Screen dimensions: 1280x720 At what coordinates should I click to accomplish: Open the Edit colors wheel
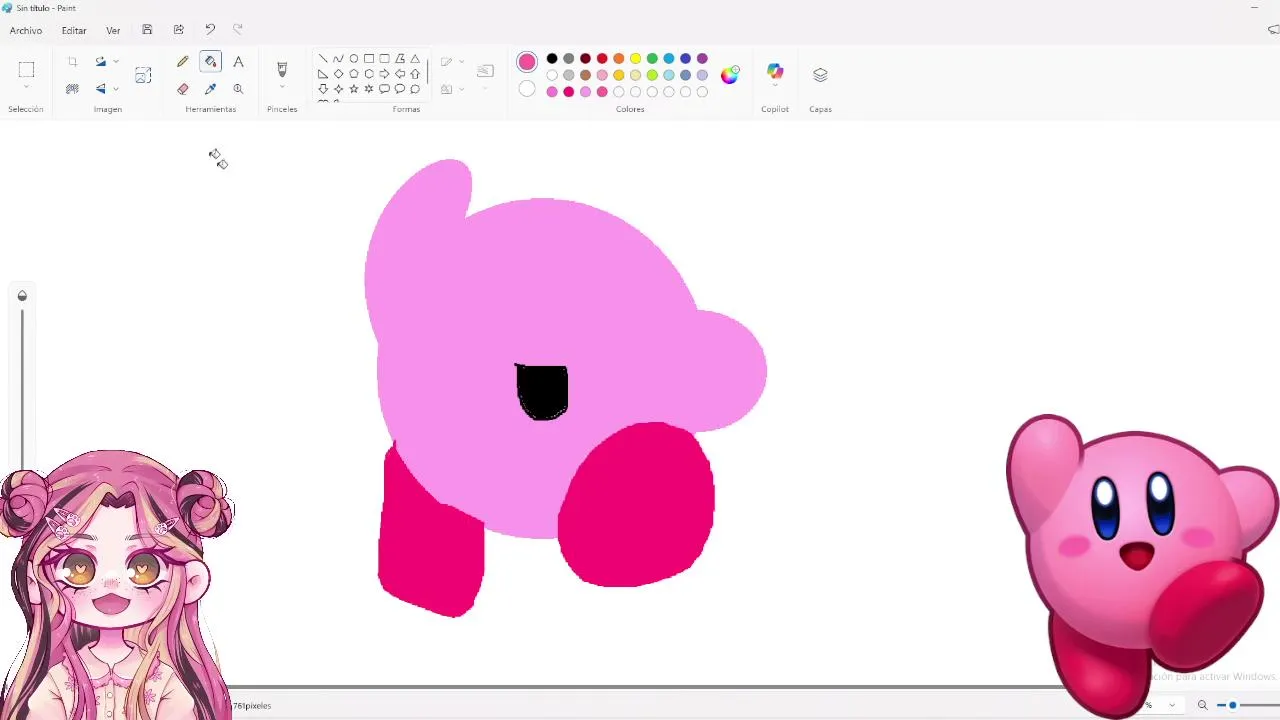point(729,74)
